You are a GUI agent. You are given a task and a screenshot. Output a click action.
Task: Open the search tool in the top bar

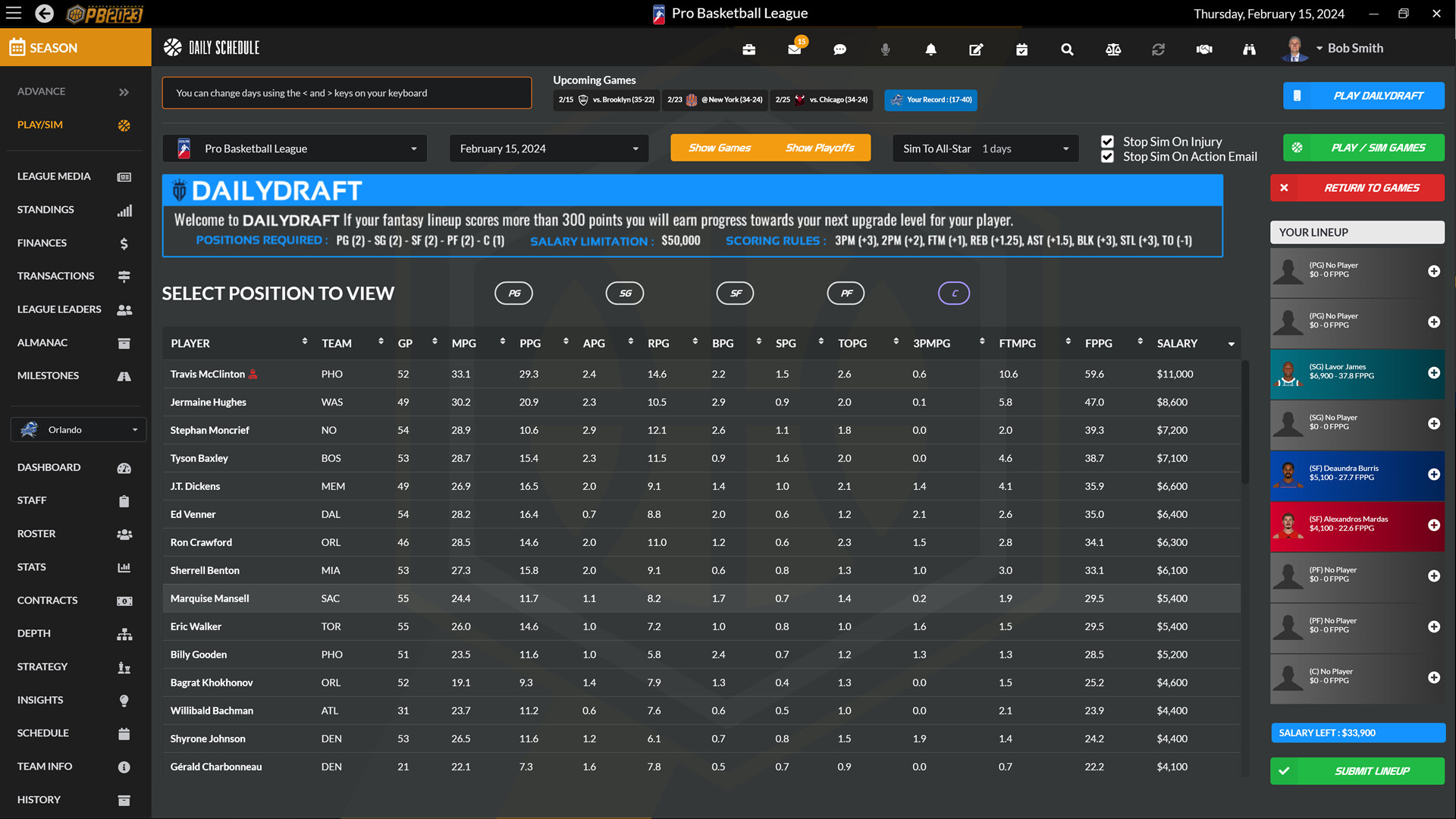[1067, 49]
